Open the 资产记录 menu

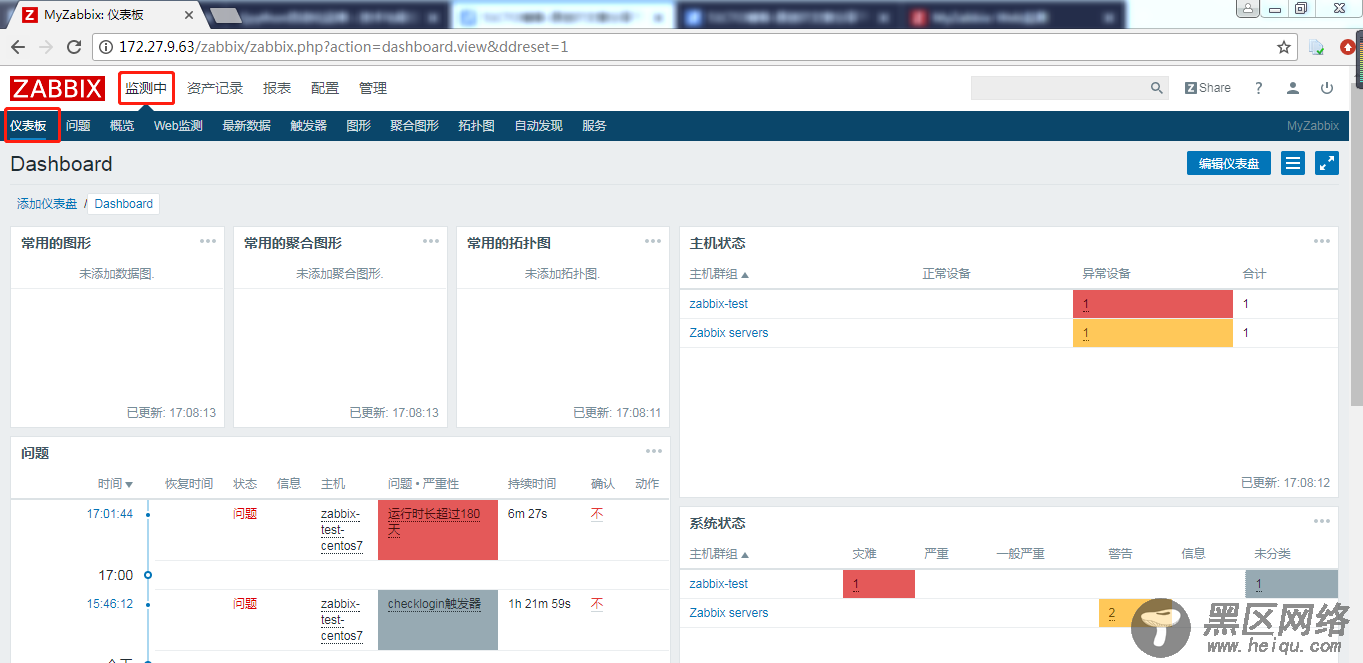(x=215, y=88)
